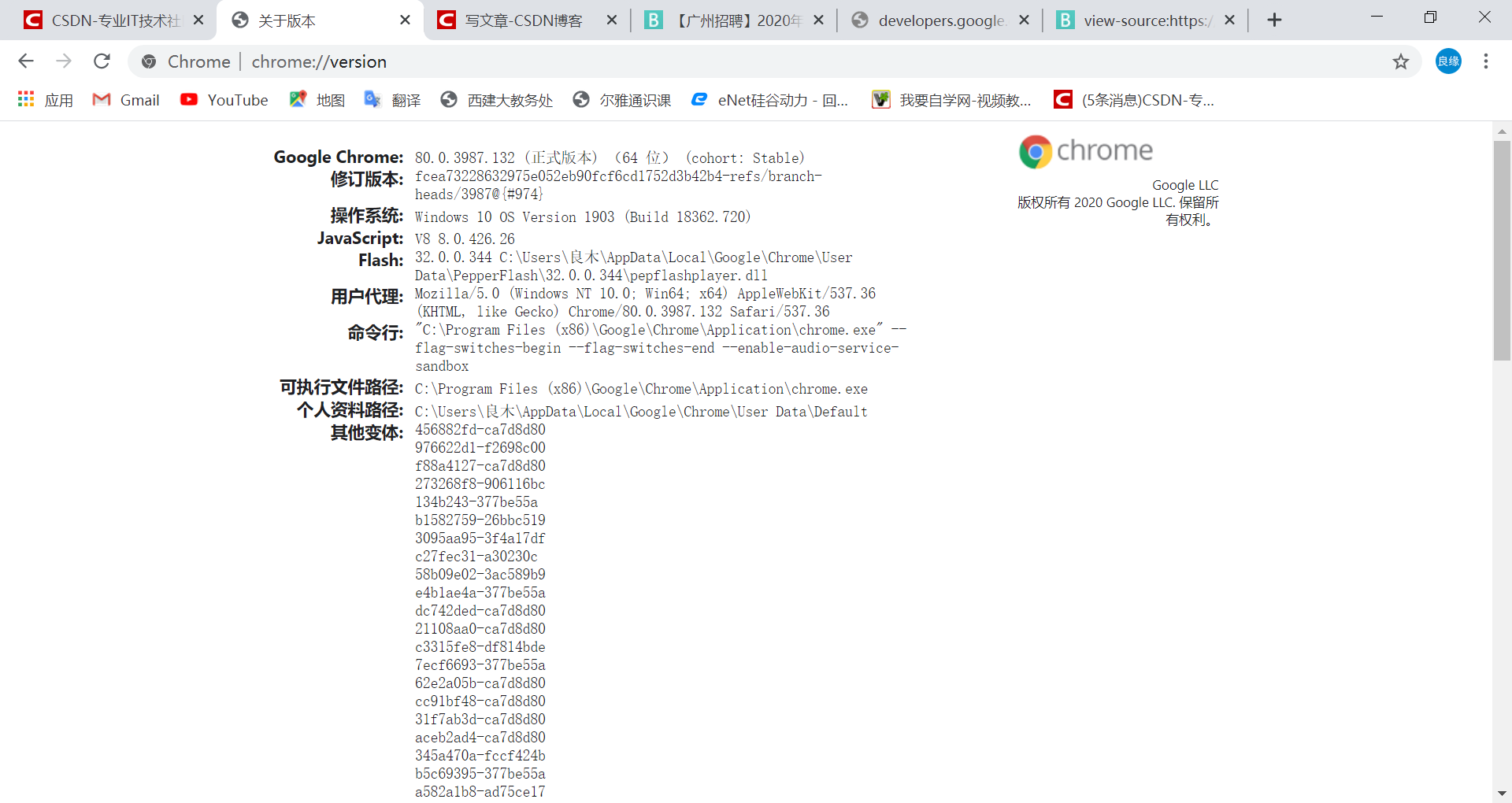Bookmark this page with the star icon
Image resolution: width=1512 pixels, height=803 pixels.
(1401, 61)
